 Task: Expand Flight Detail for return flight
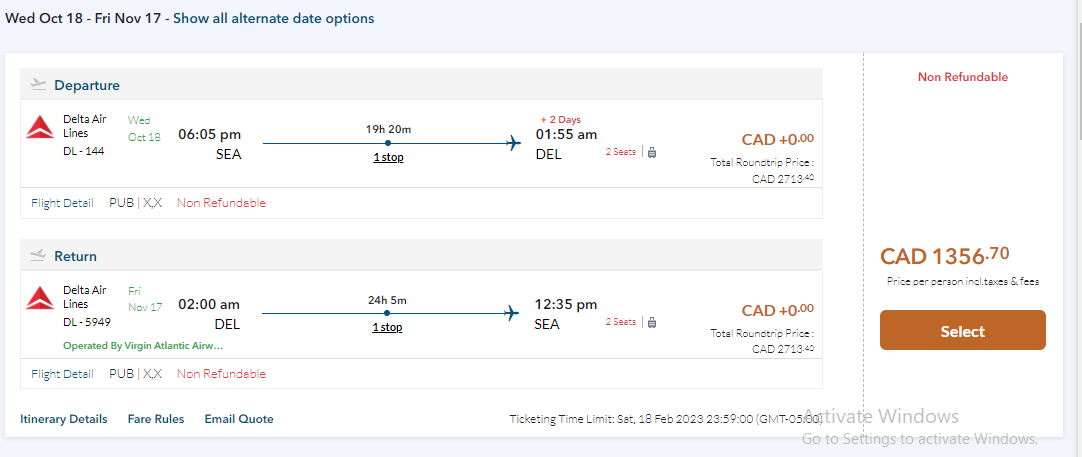point(62,373)
